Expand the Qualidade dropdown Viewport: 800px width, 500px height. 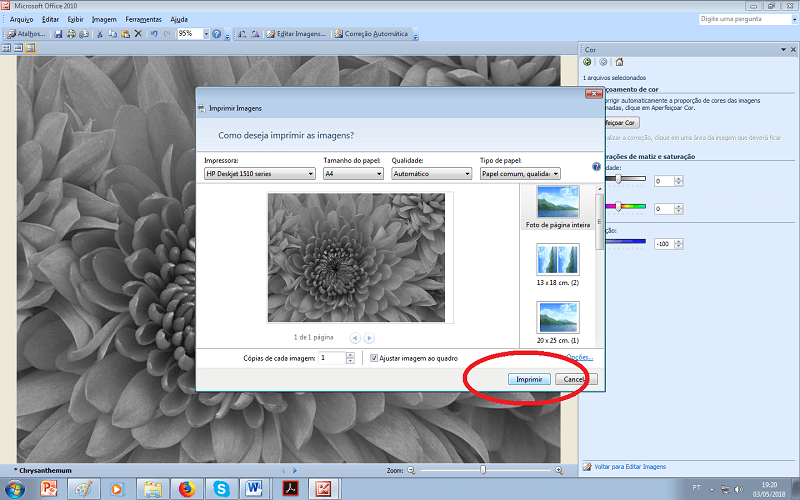pos(432,173)
